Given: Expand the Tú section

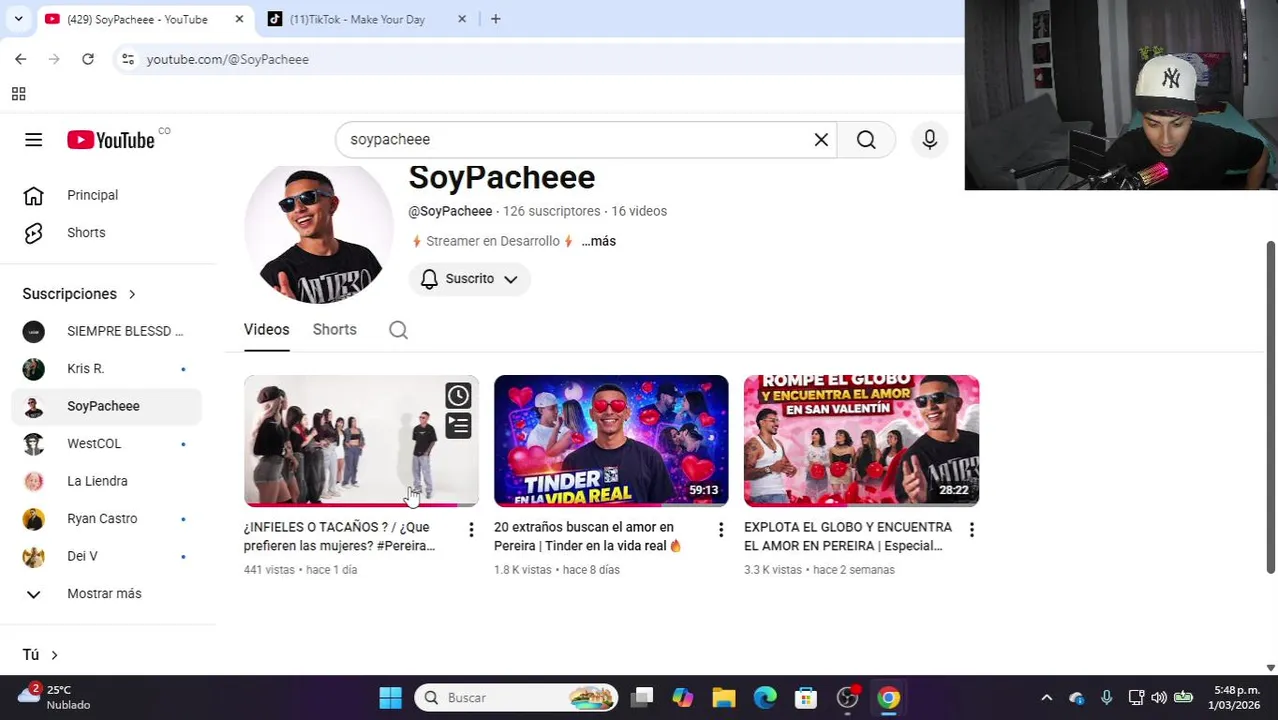Looking at the screenshot, I should point(40,655).
